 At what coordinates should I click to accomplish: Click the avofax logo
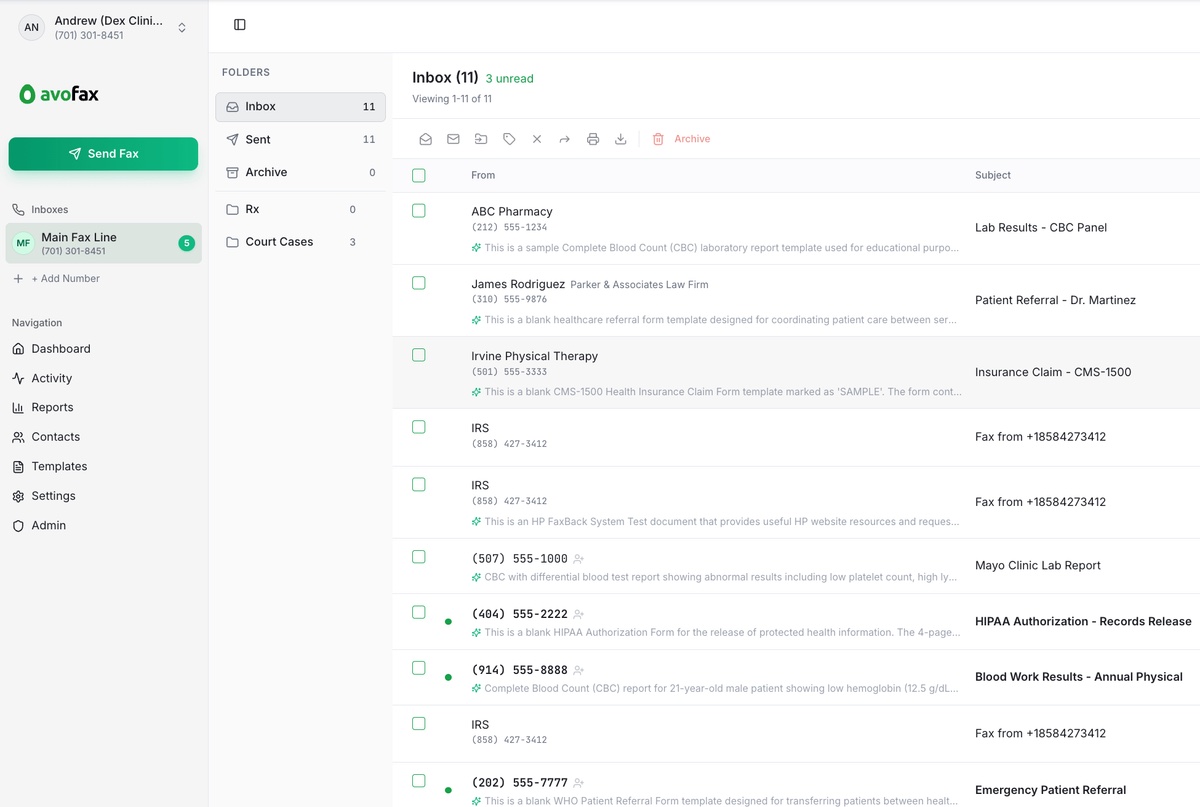pyautogui.click(x=58, y=94)
